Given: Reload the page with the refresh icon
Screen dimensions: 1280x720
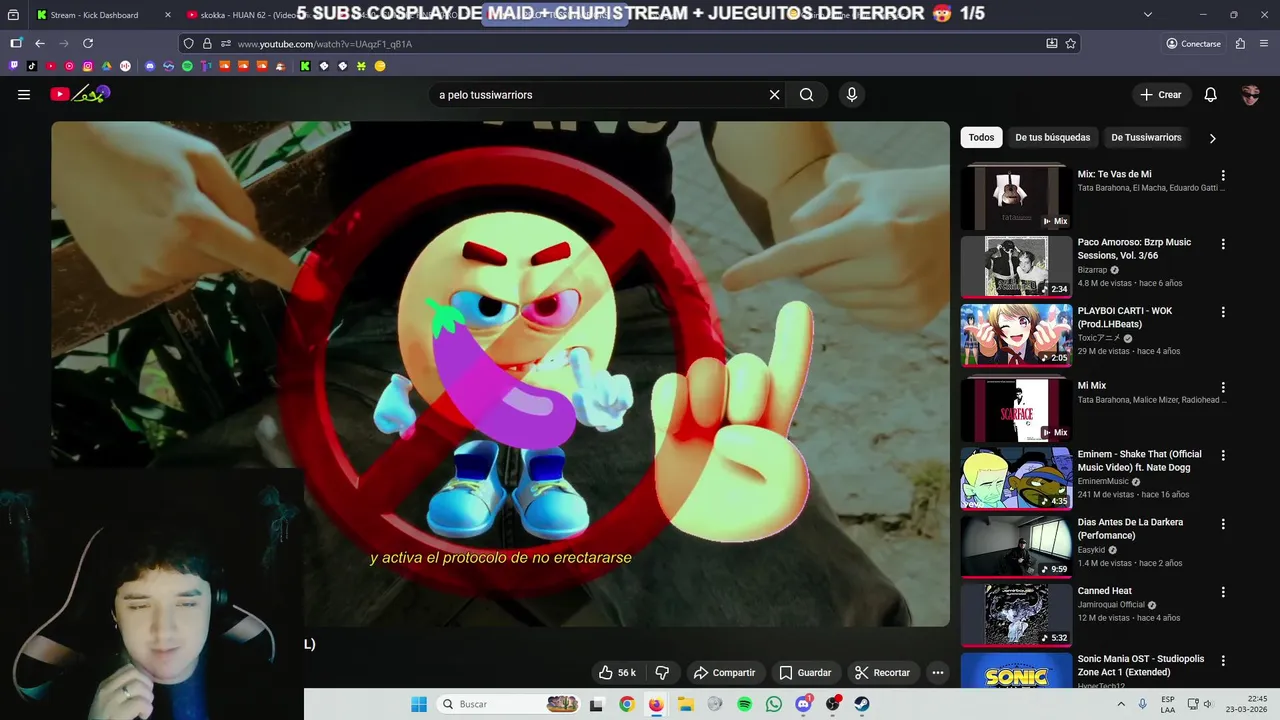Looking at the screenshot, I should (88, 44).
